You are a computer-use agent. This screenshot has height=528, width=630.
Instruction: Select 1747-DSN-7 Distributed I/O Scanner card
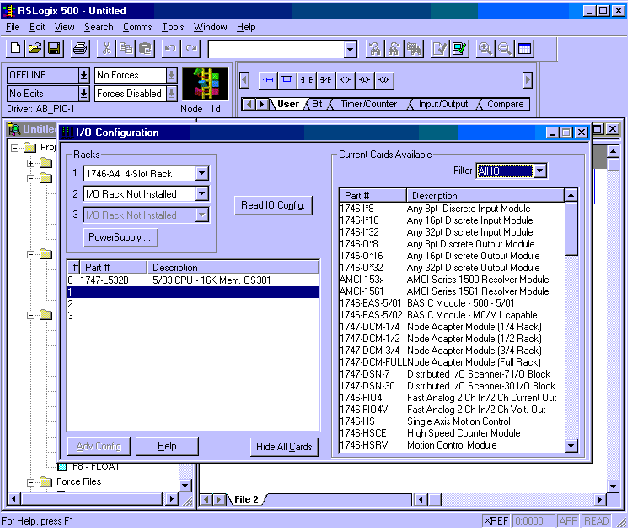coord(452,374)
